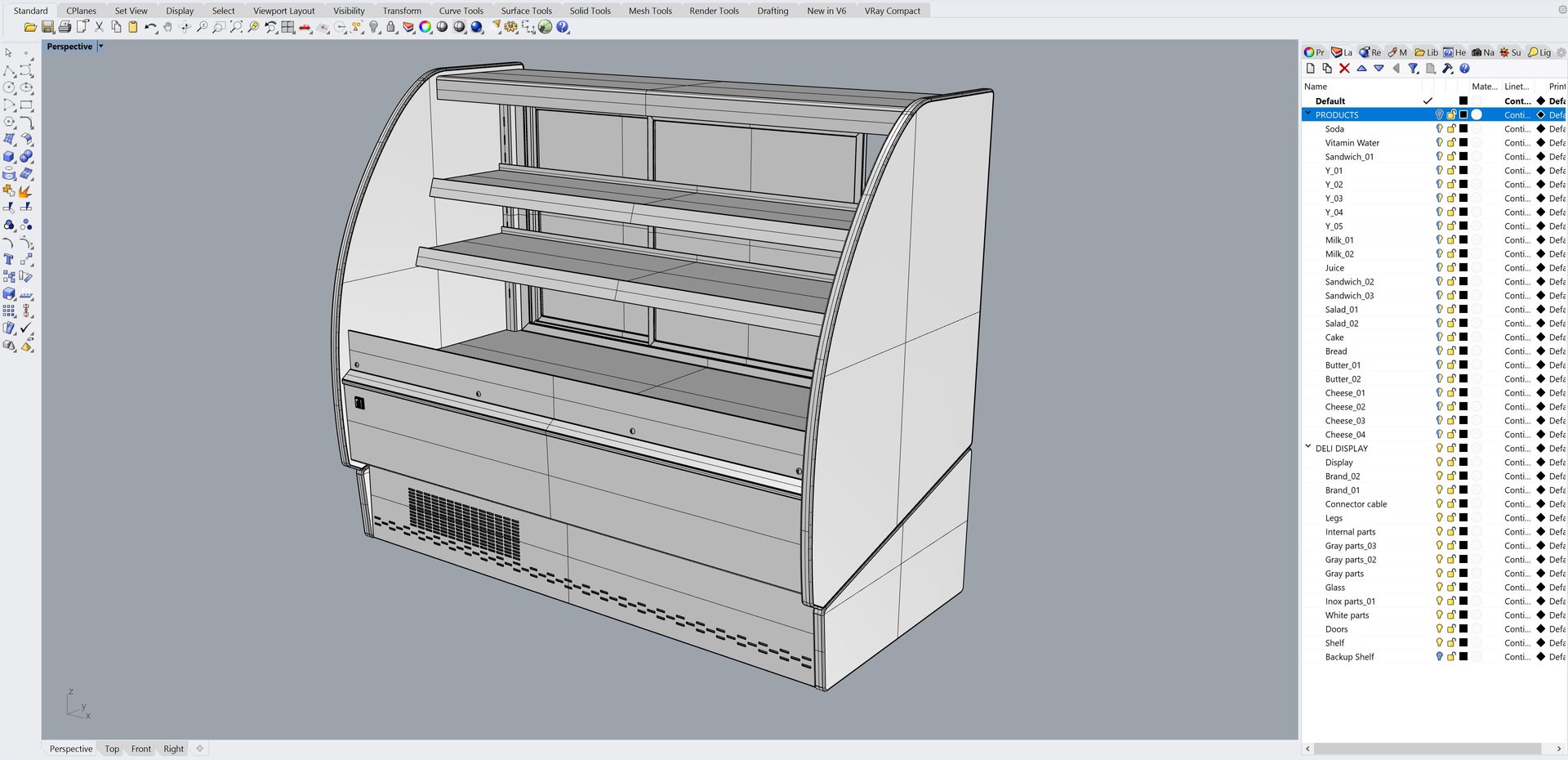Click the move layer up arrow
This screenshot has height=760, width=1568.
pyautogui.click(x=1361, y=69)
